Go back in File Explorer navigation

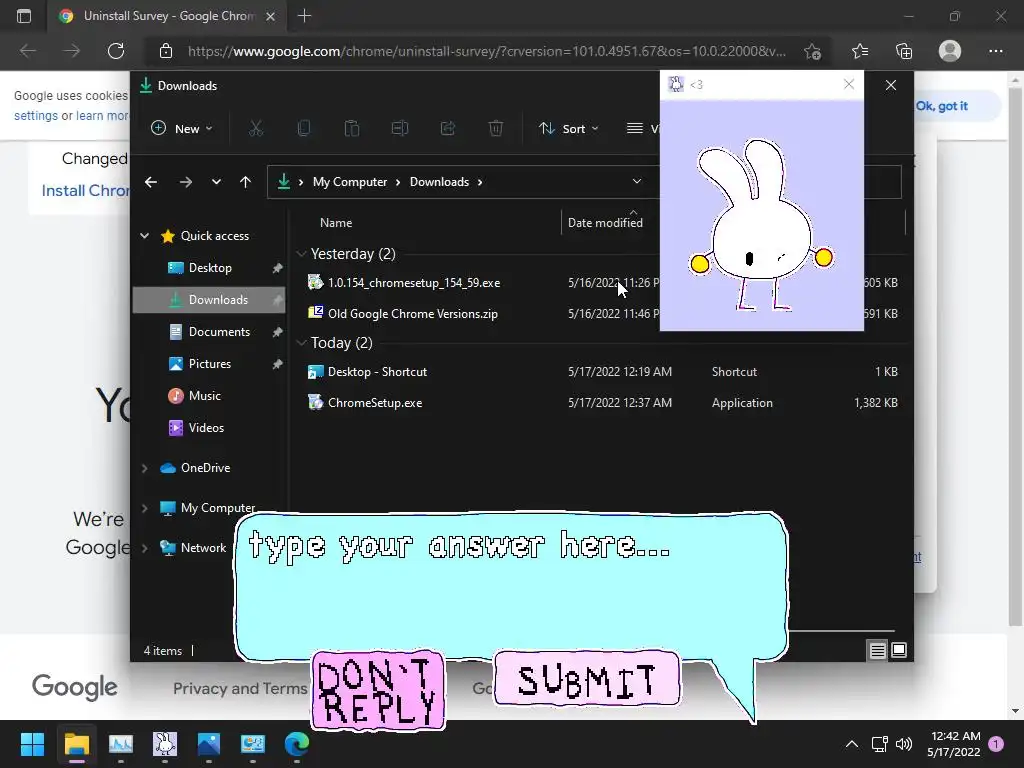pos(151,182)
